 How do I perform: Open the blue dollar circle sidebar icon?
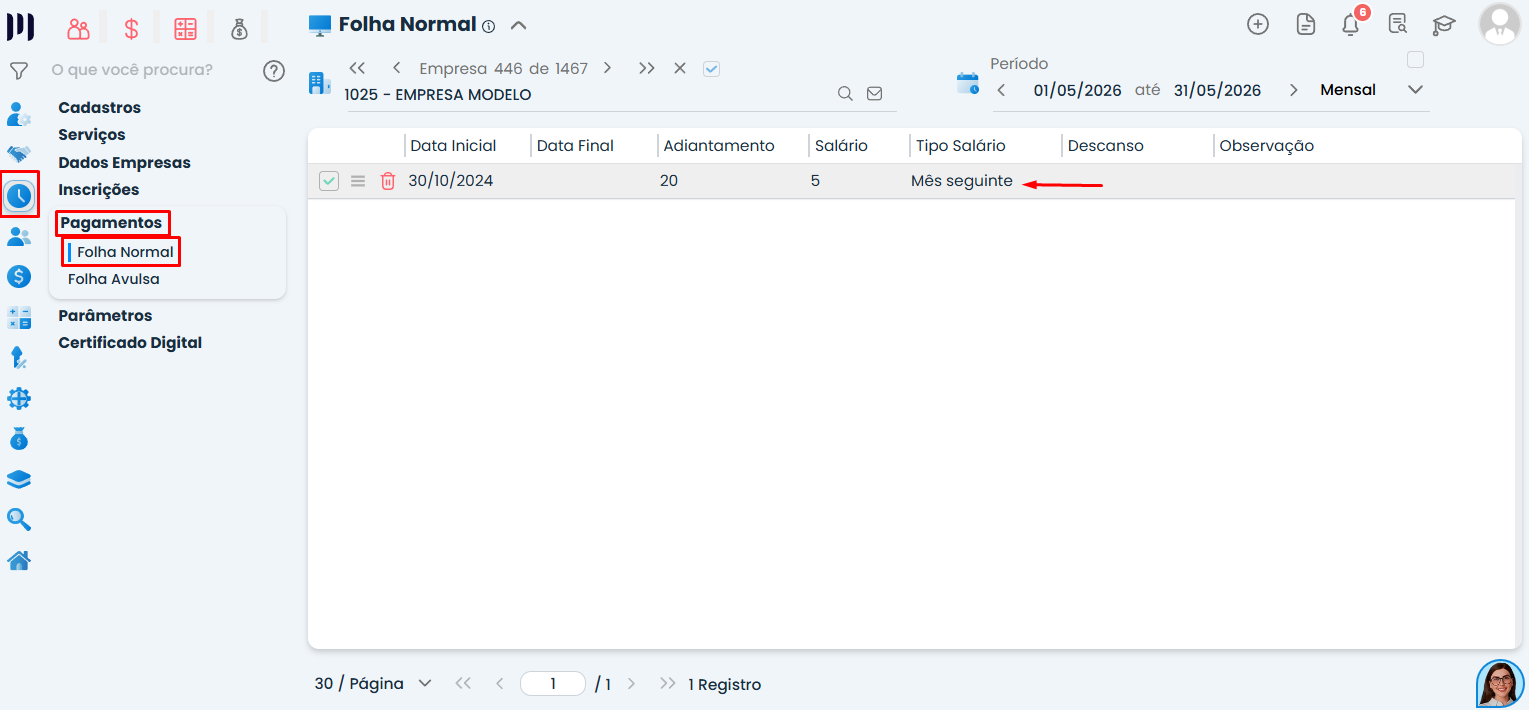18,277
